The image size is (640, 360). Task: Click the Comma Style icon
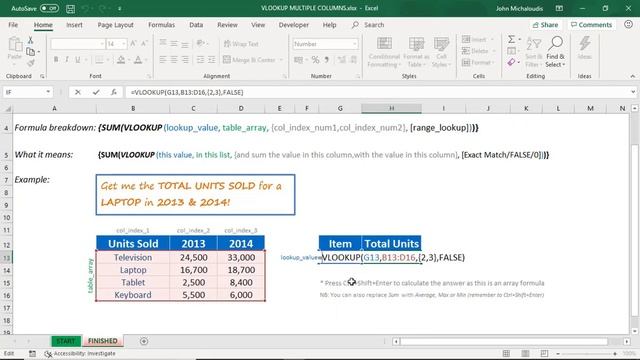tap(327, 60)
